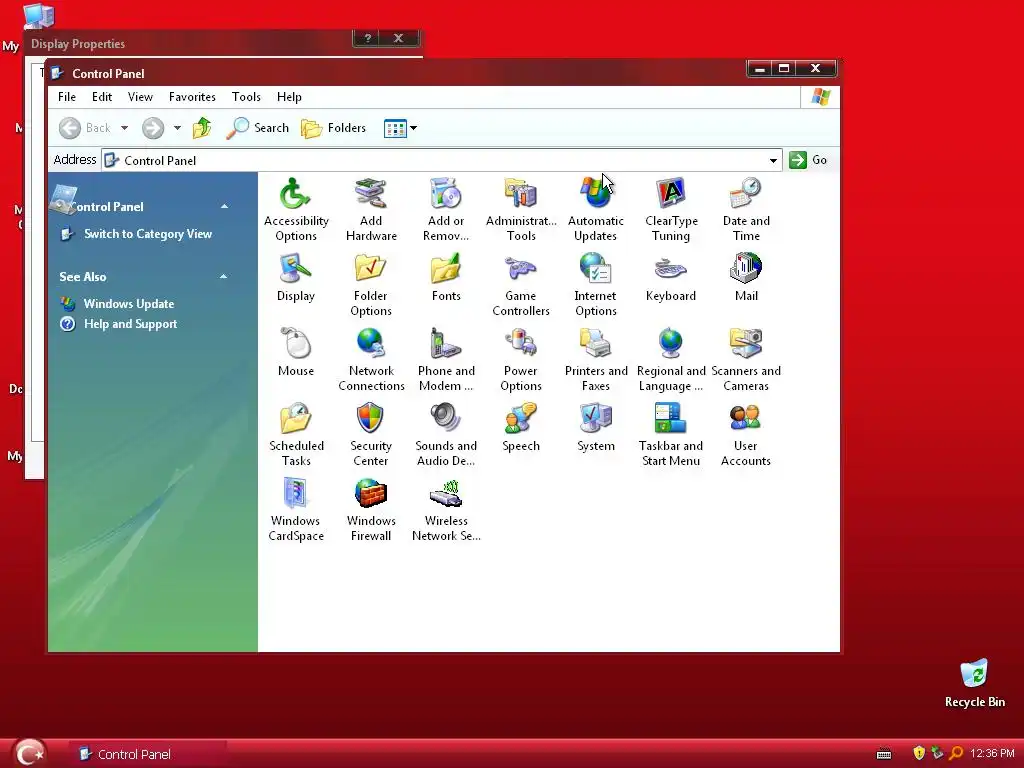
Task: Expand the Forward history dropdown arrow
Action: [x=177, y=128]
